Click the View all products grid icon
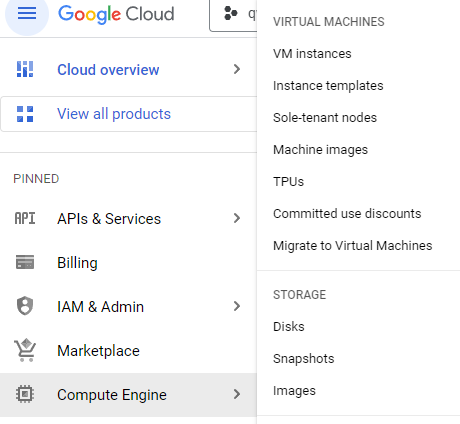The width and height of the screenshot is (460, 424). click(25, 114)
